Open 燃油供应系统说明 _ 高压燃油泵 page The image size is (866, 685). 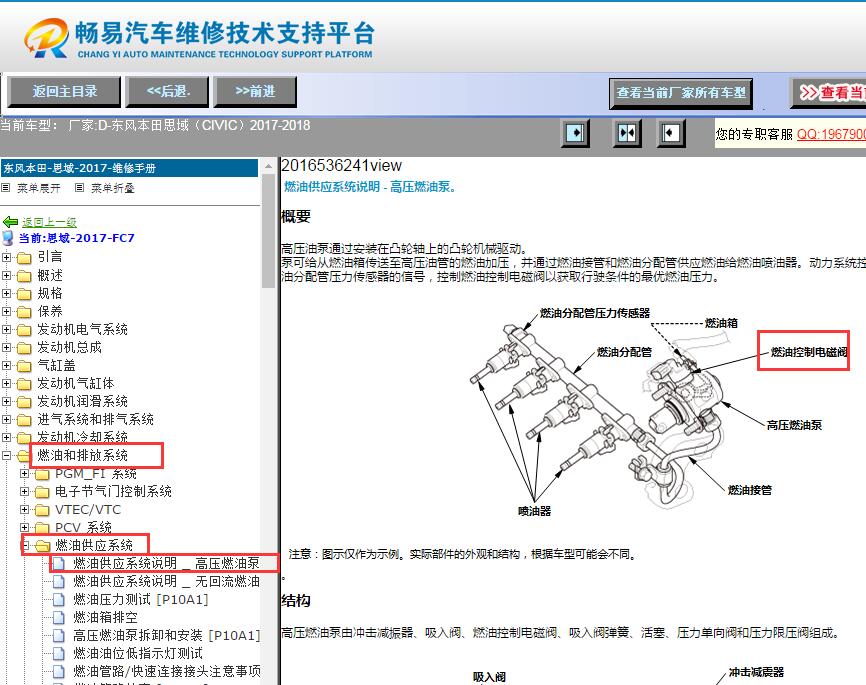(166, 563)
